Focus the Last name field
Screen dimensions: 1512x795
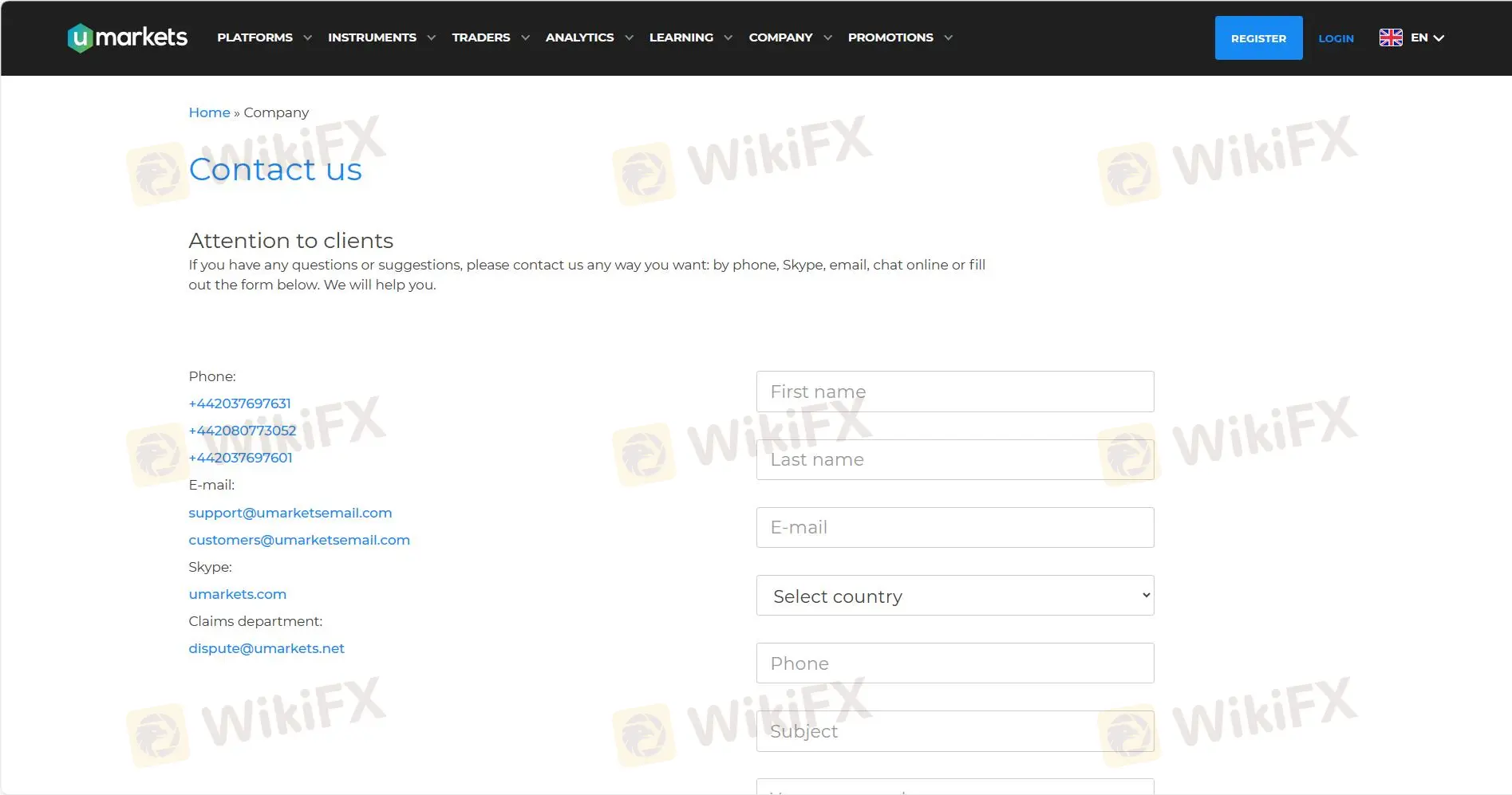[955, 459]
